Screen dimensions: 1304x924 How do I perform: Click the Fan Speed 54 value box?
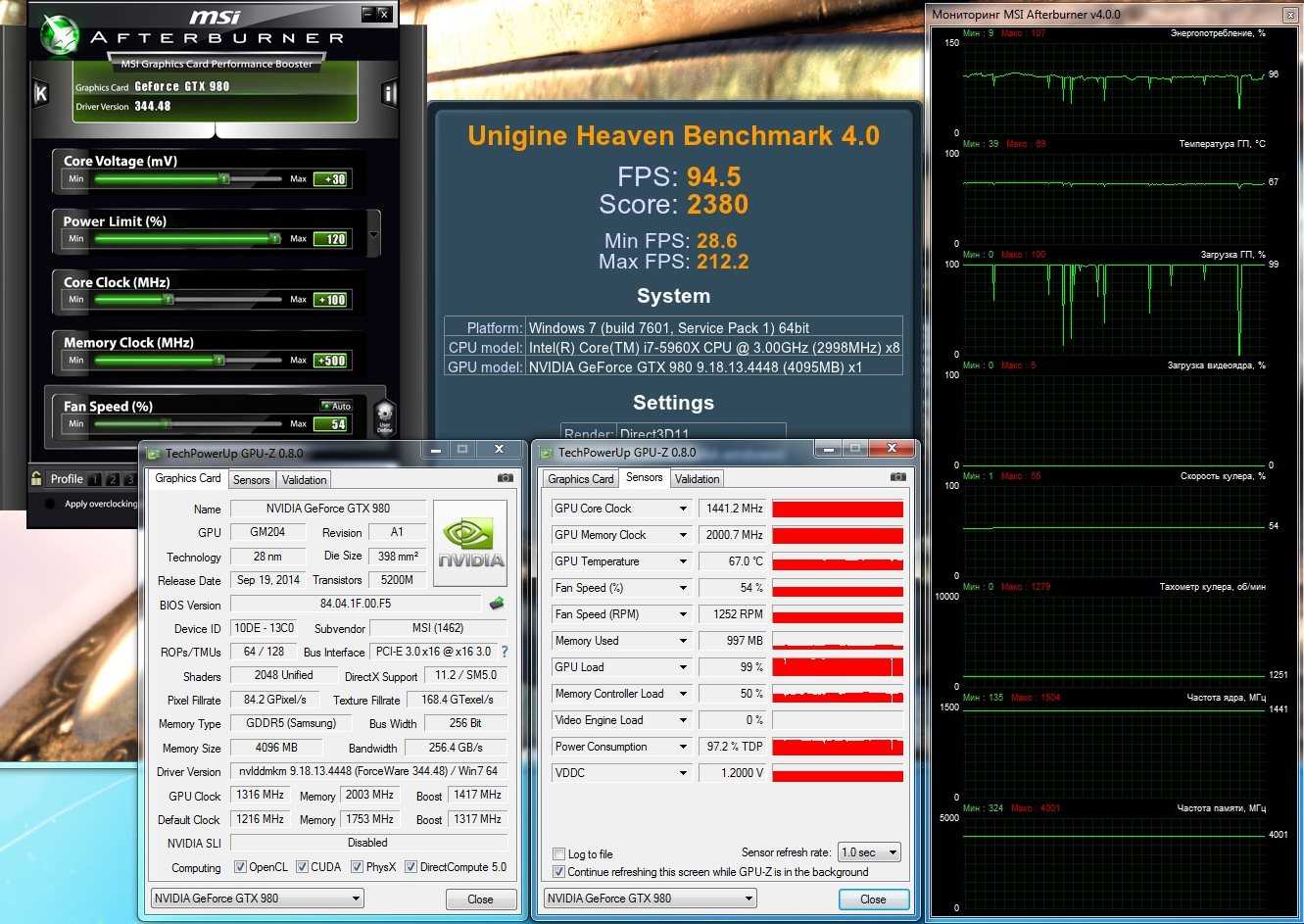(330, 424)
